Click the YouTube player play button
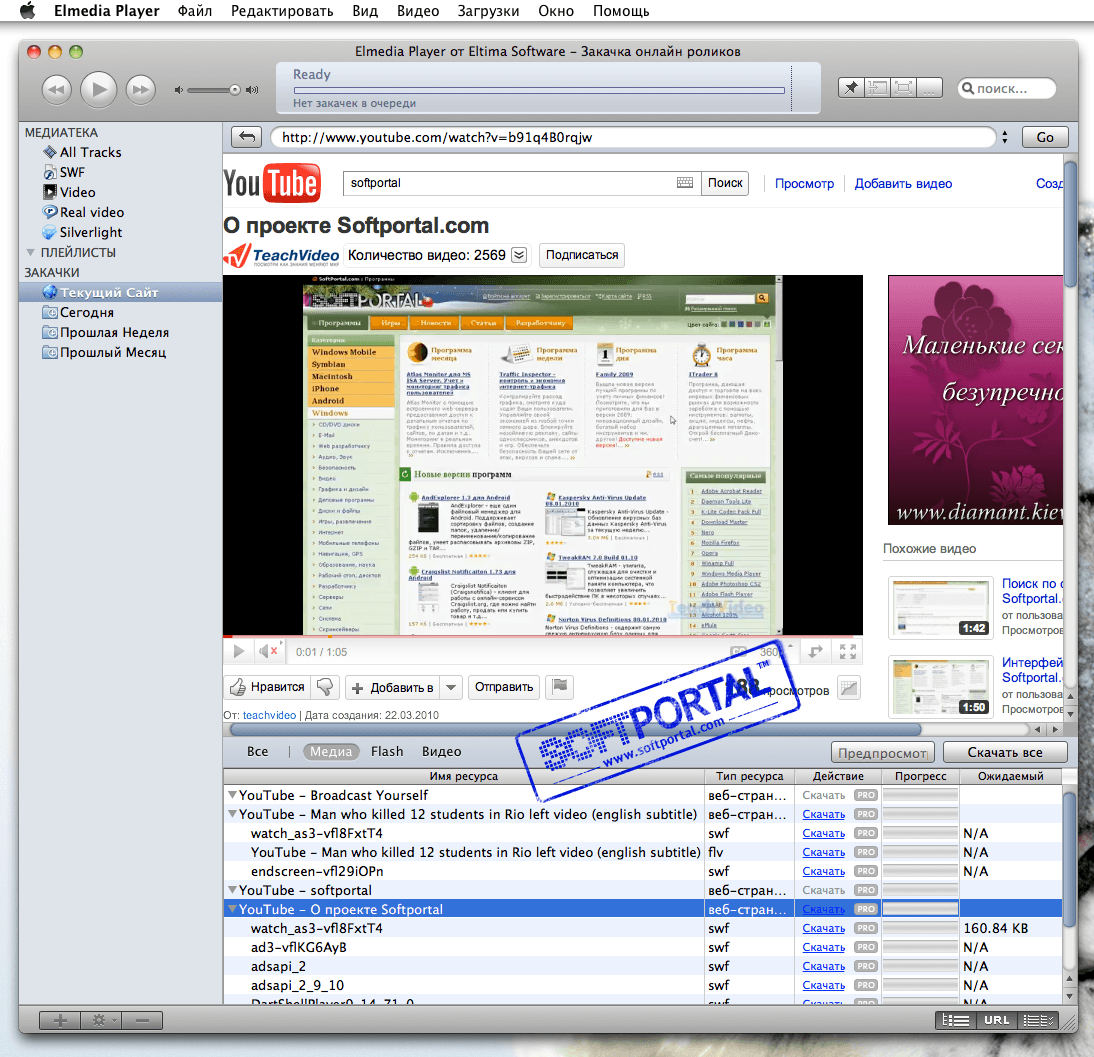The height and width of the screenshot is (1057, 1094). (x=239, y=652)
